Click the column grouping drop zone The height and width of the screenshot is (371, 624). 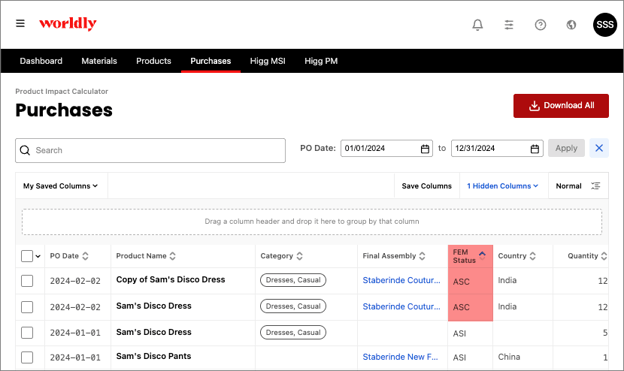point(312,221)
